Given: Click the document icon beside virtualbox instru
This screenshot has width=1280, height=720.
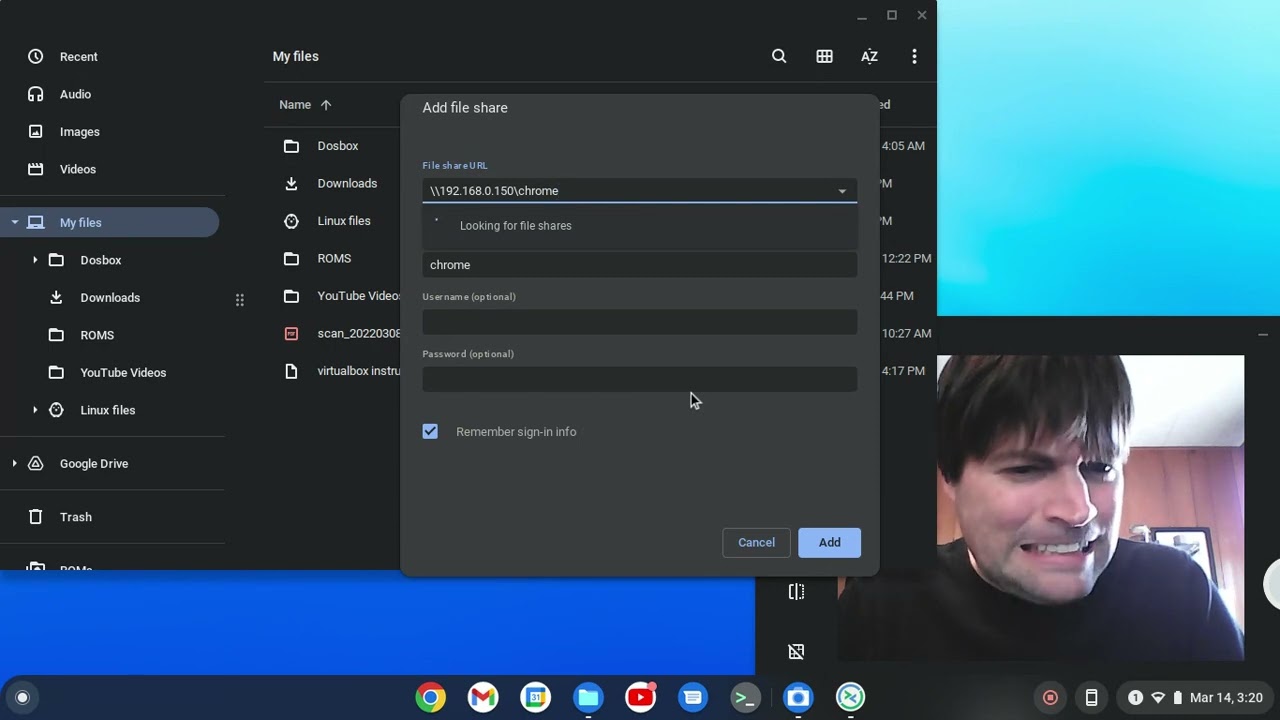Looking at the screenshot, I should click(x=291, y=371).
